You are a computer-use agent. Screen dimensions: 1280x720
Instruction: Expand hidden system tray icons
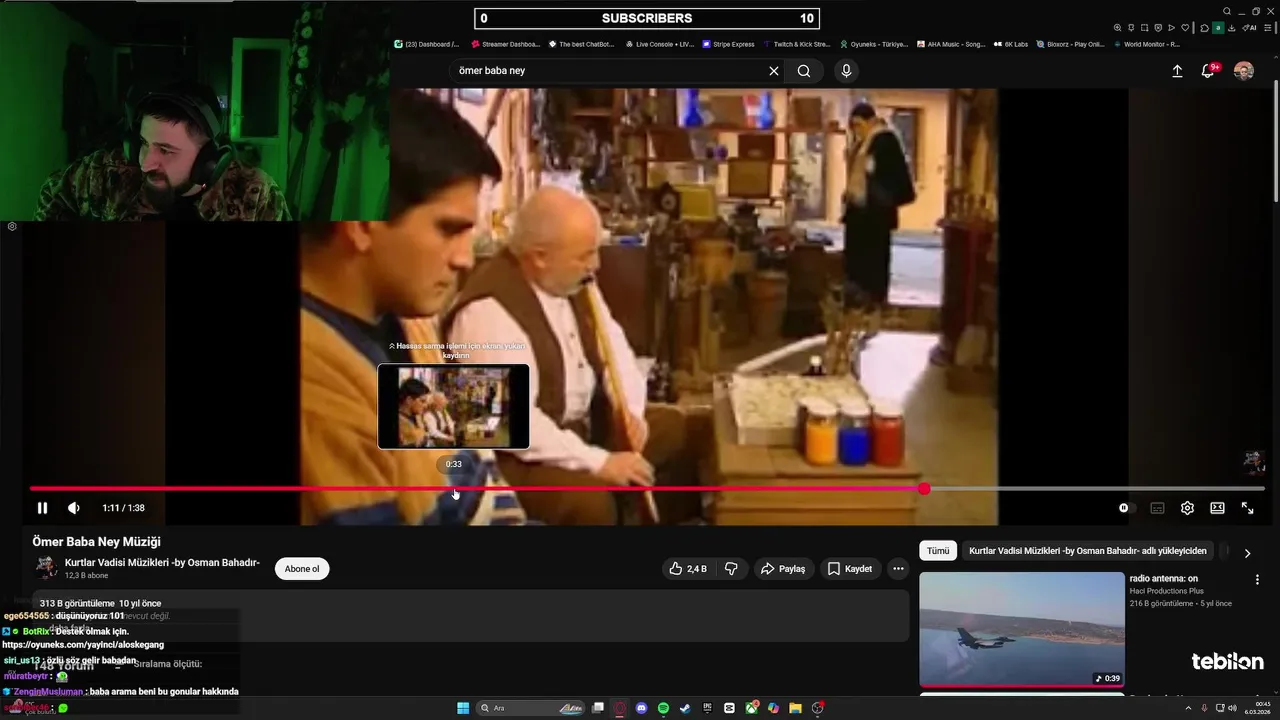tap(1188, 708)
